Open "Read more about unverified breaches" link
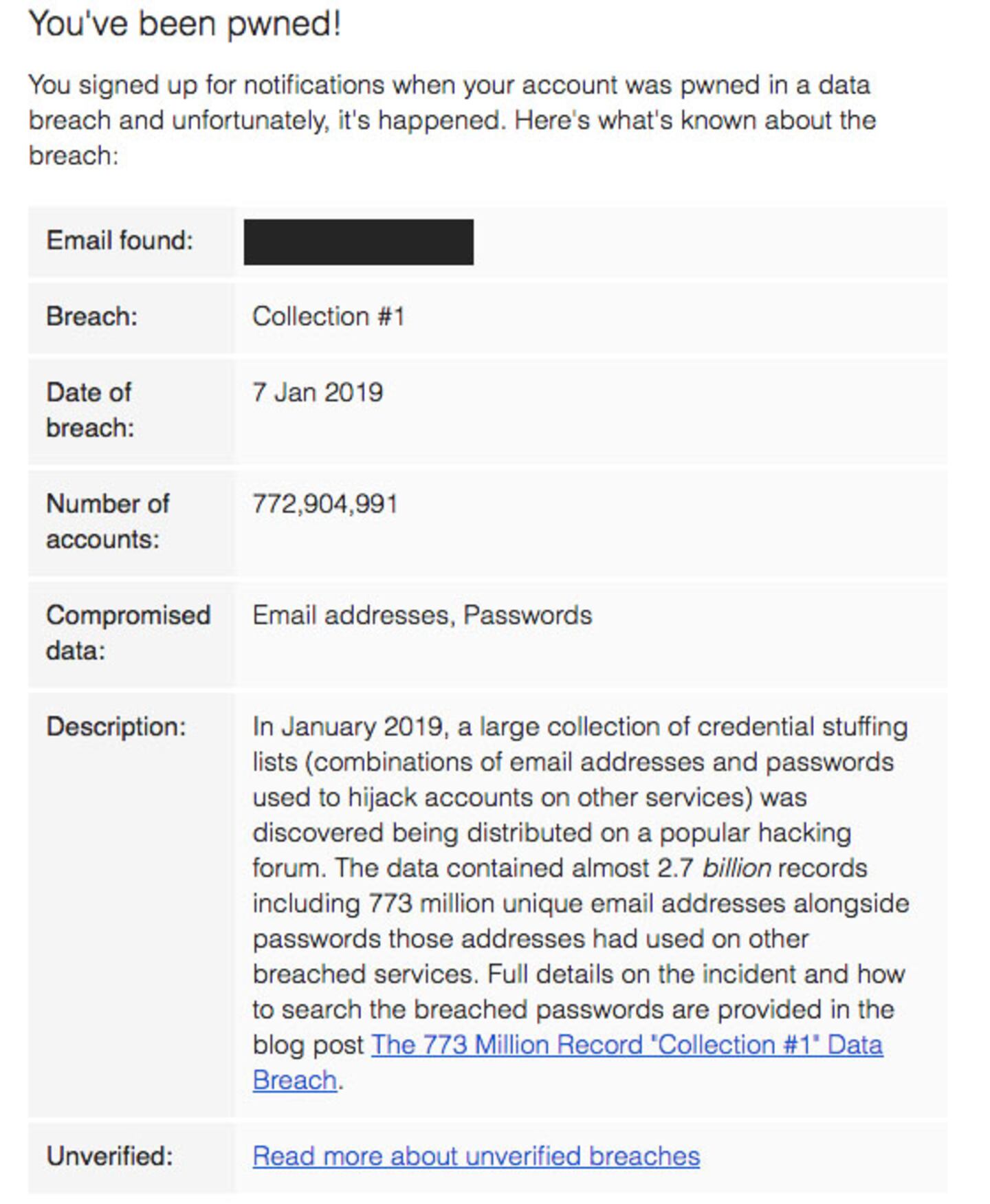The image size is (990, 1204). (x=476, y=1157)
